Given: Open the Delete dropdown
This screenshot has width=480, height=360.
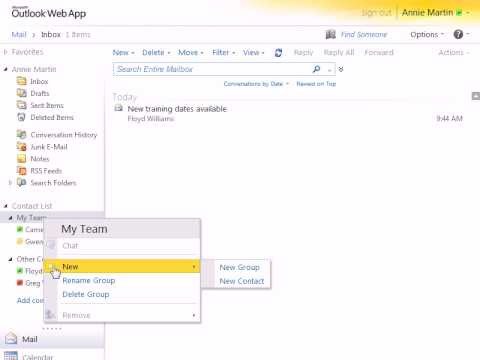Looking at the screenshot, I should click(x=156, y=53).
